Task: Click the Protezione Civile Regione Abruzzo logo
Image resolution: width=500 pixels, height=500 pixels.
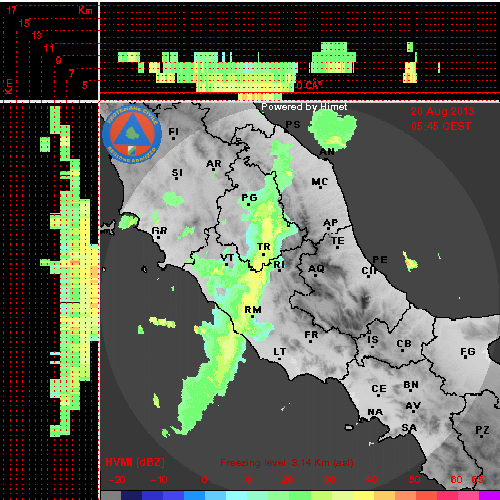Action: [x=132, y=134]
